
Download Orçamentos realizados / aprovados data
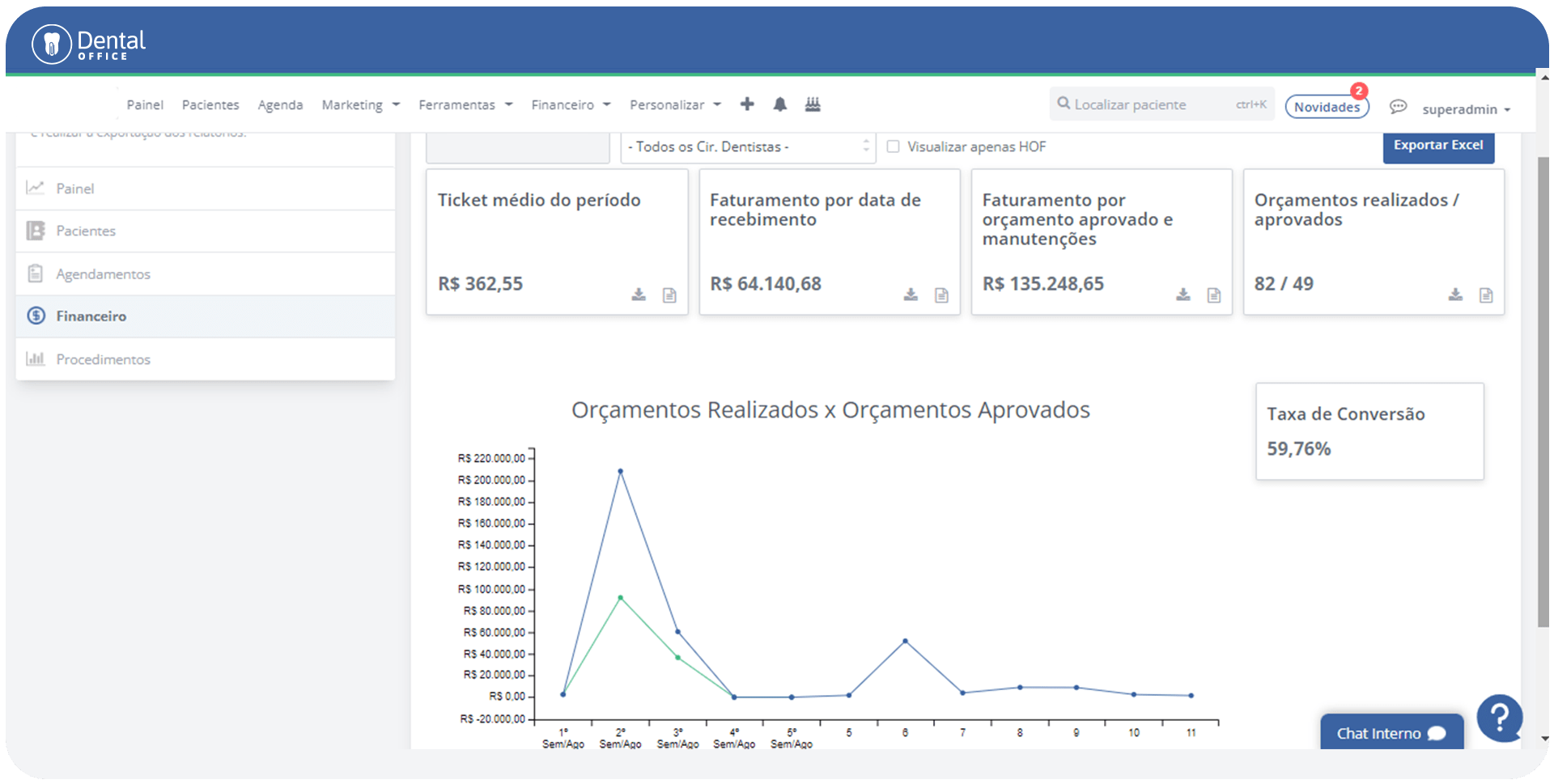(1455, 295)
